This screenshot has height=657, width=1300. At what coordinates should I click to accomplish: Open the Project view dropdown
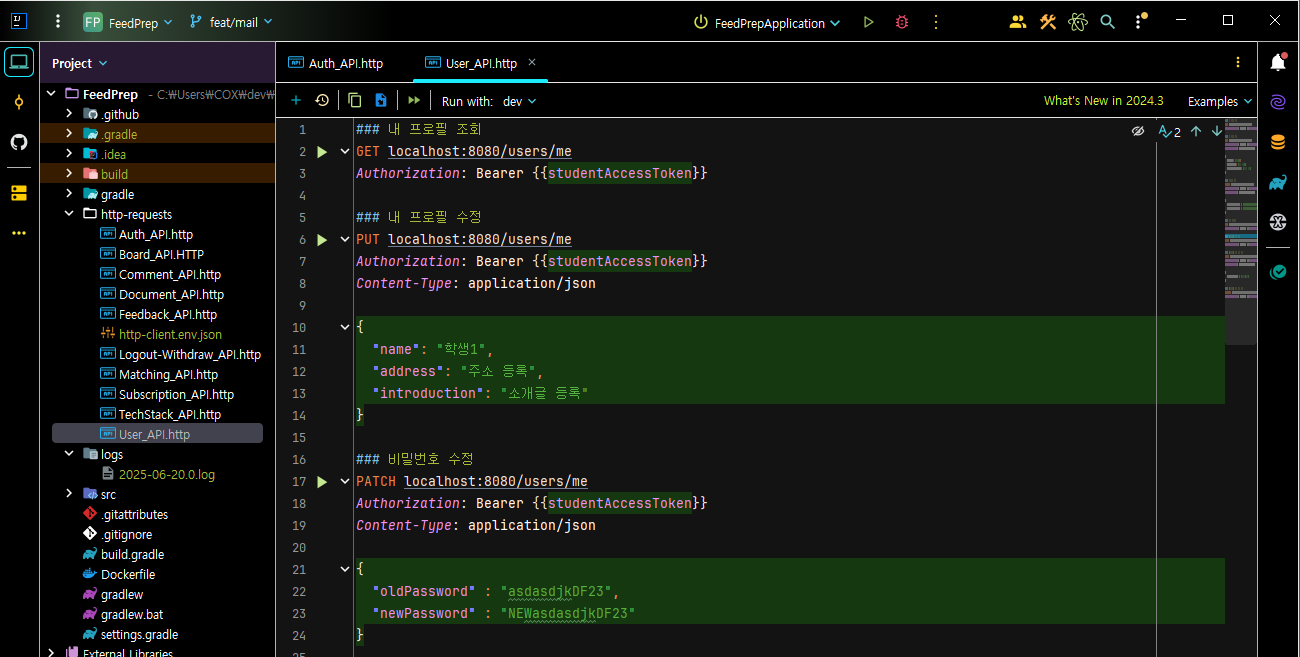click(80, 63)
